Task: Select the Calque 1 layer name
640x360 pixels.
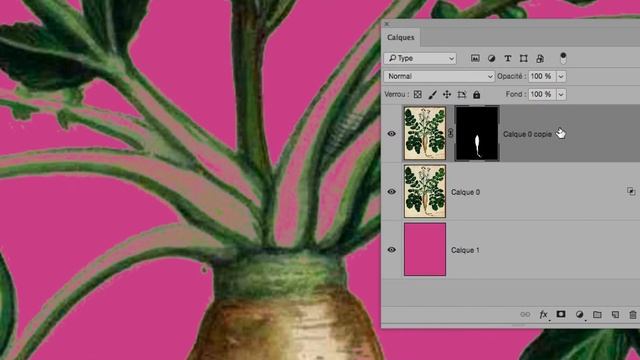Action: [465, 250]
